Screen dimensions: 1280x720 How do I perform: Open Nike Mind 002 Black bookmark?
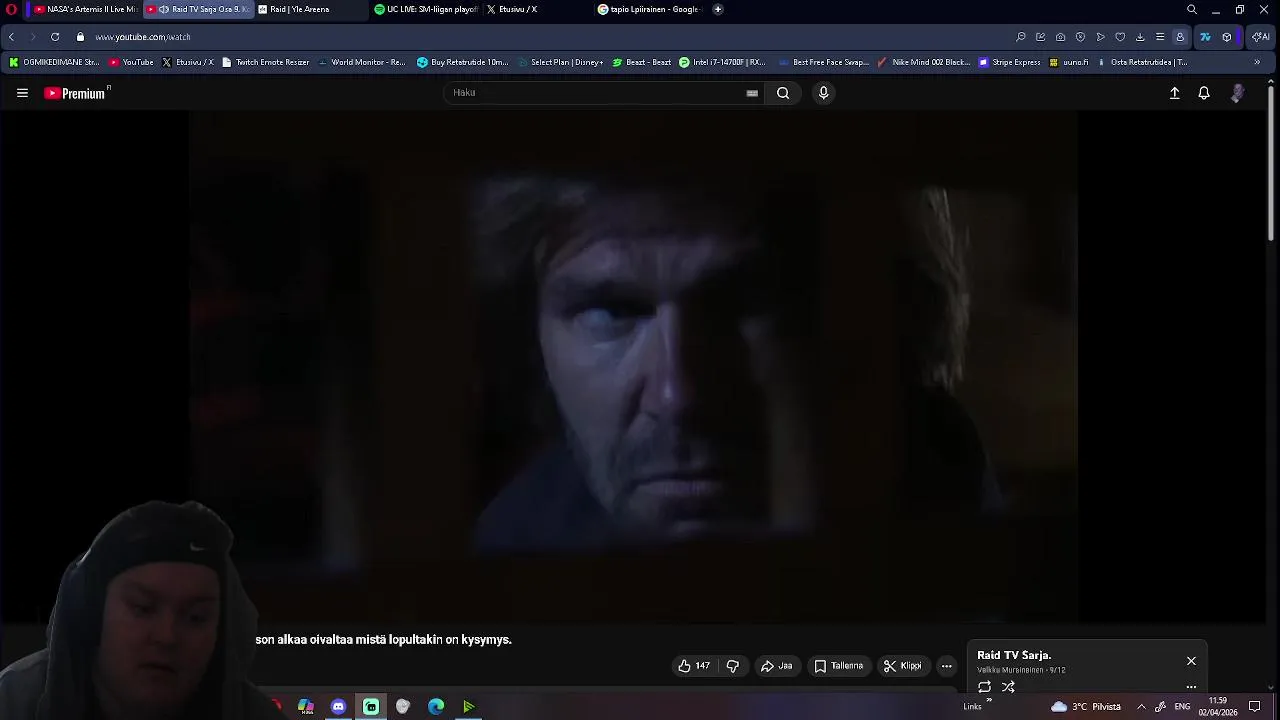[x=923, y=62]
